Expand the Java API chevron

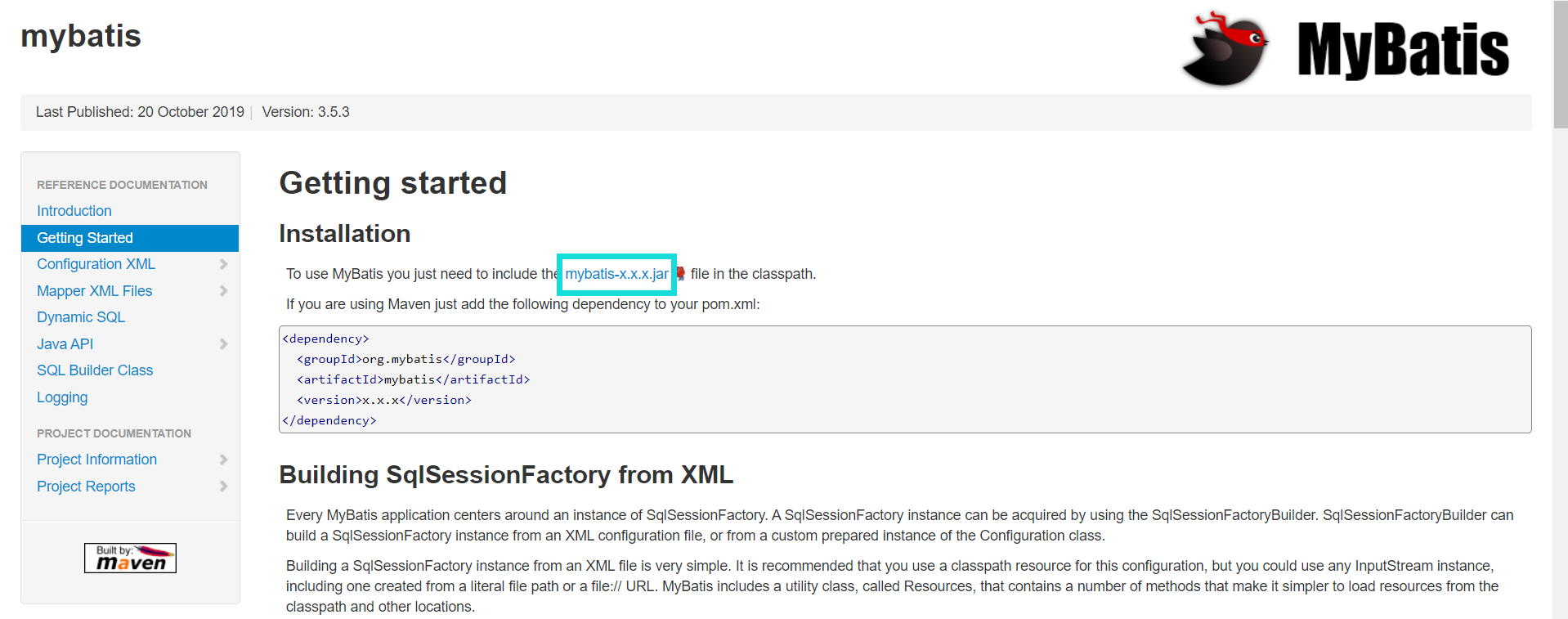coord(223,344)
